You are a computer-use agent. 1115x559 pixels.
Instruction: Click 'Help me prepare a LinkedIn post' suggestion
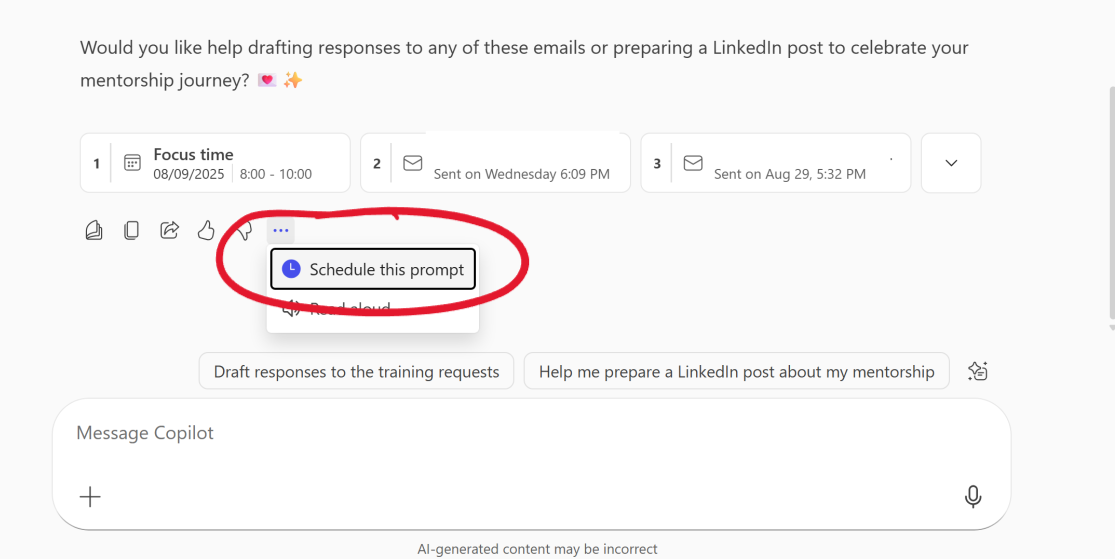pos(736,371)
